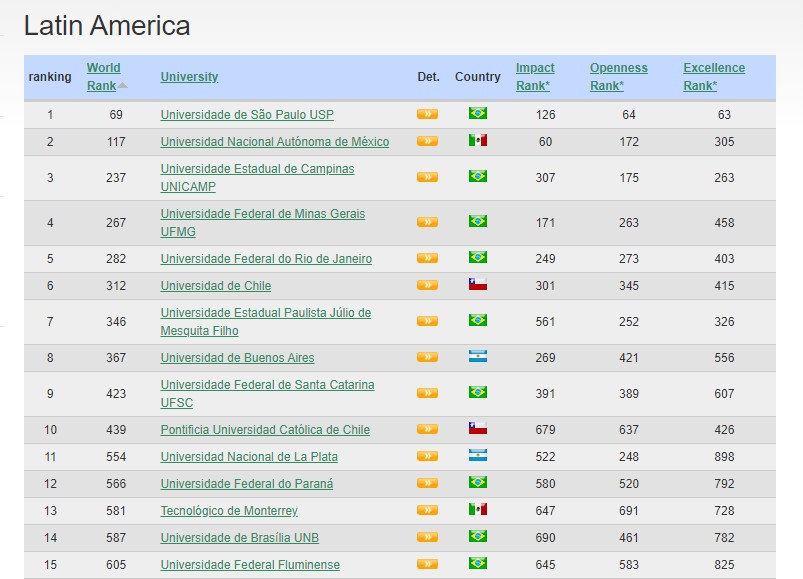
Task: Open details icon for Tecnológico de Monterrey
Action: (x=427, y=510)
